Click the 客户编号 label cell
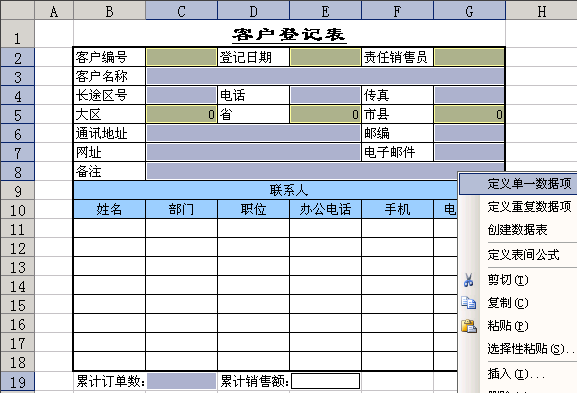This screenshot has width=577, height=393. click(x=109, y=57)
